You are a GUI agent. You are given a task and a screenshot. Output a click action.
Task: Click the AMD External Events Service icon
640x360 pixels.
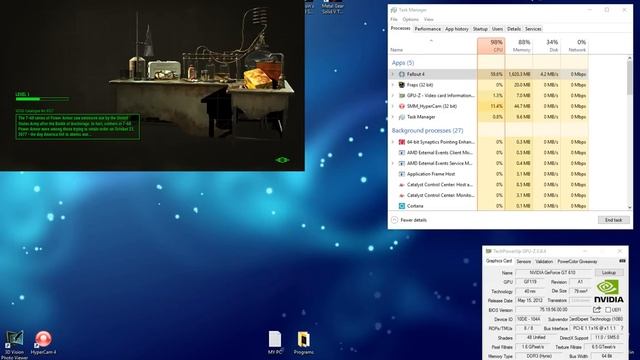click(x=402, y=163)
